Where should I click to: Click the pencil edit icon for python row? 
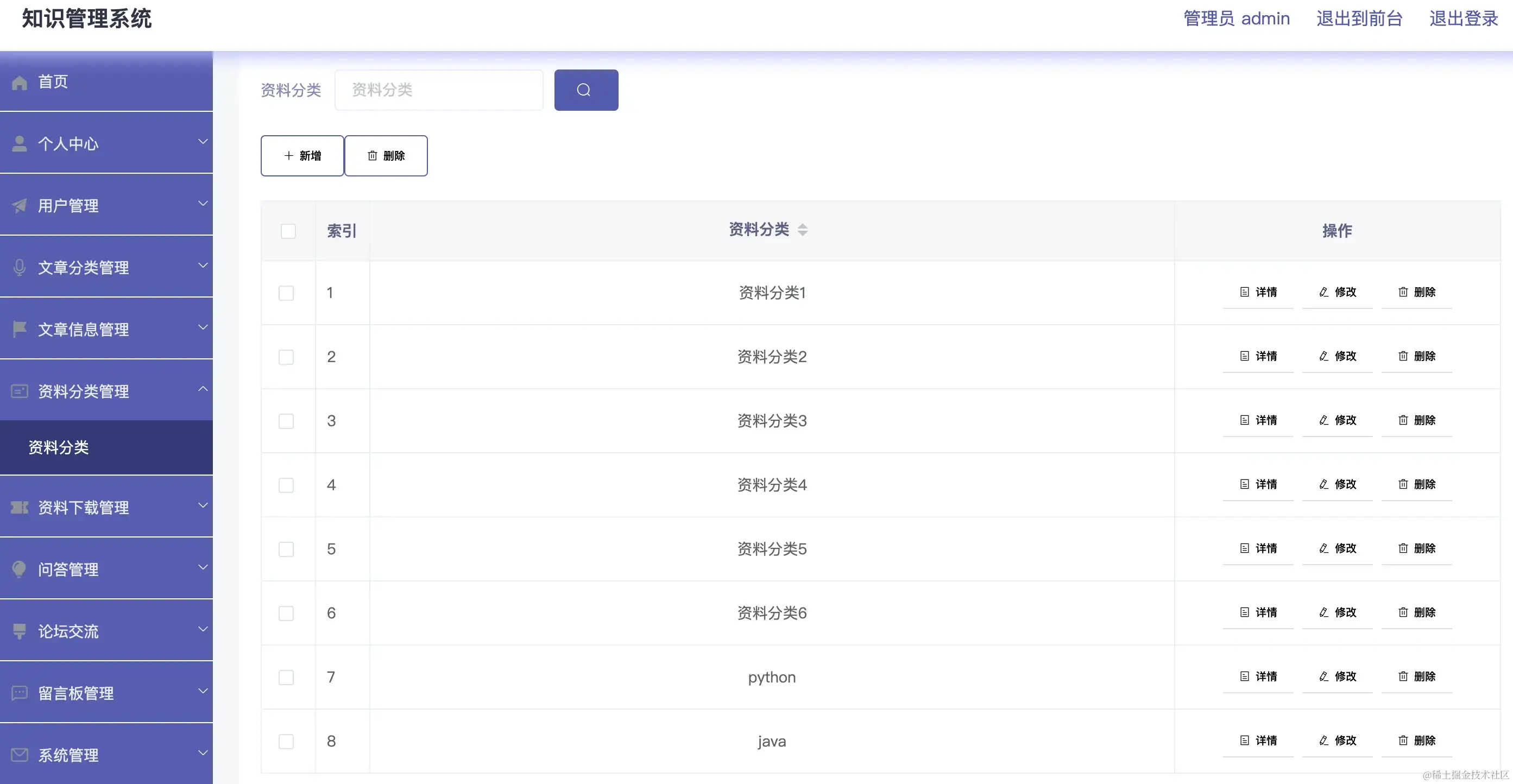coord(1323,676)
